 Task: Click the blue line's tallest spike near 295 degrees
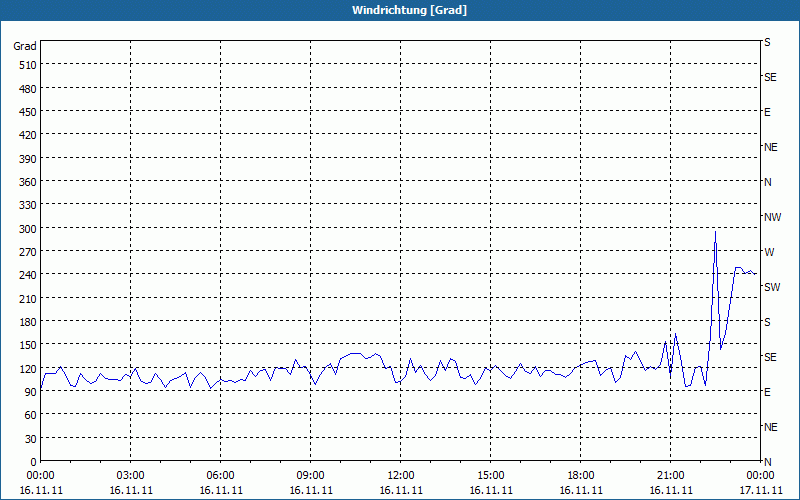coord(715,232)
